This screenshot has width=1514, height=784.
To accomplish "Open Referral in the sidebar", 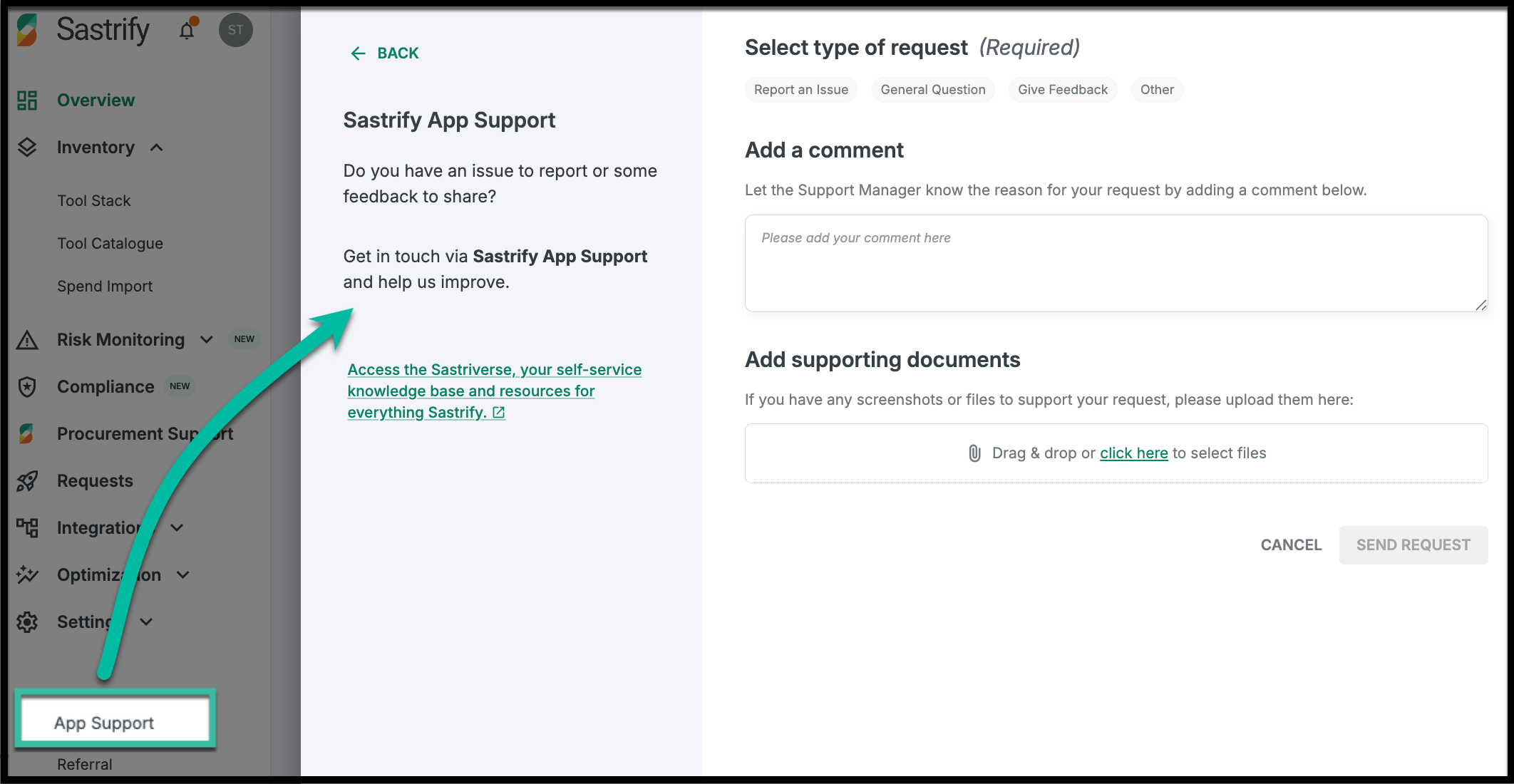I will (x=85, y=765).
